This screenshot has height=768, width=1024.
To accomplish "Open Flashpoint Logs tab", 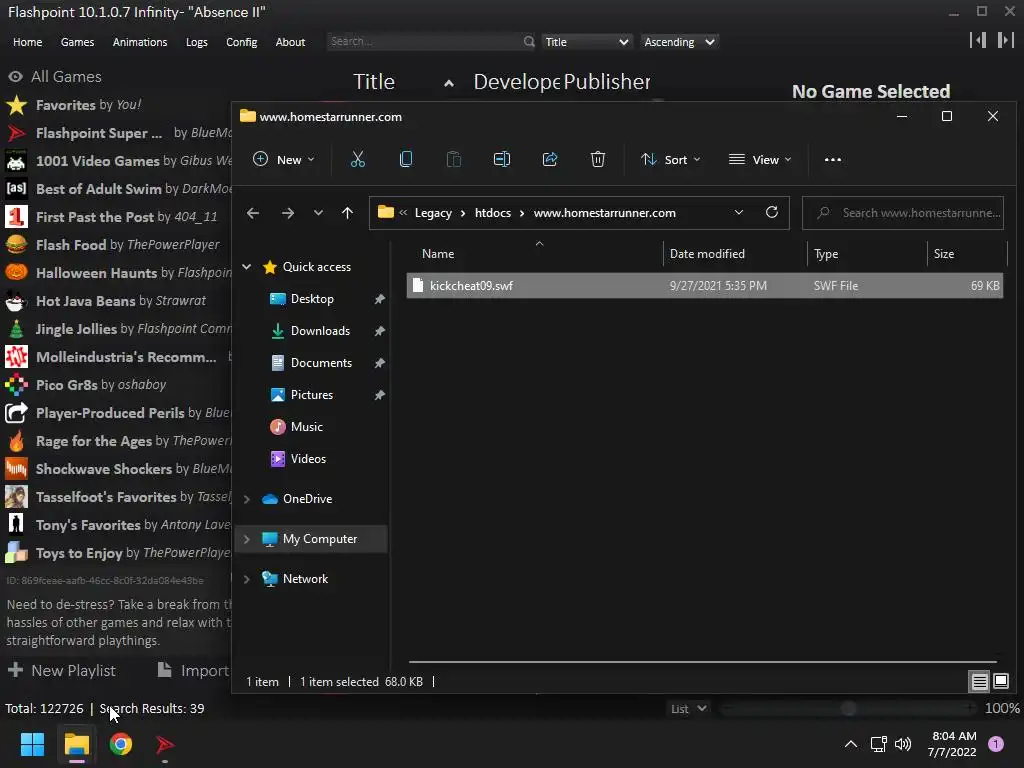I will (x=197, y=42).
